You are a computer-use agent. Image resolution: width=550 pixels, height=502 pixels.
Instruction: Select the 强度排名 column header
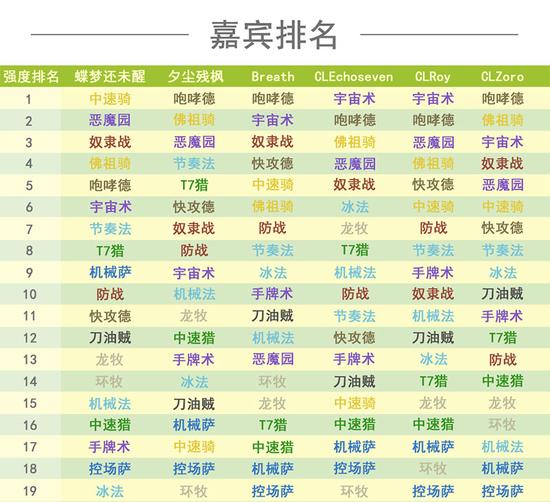[x=31, y=76]
